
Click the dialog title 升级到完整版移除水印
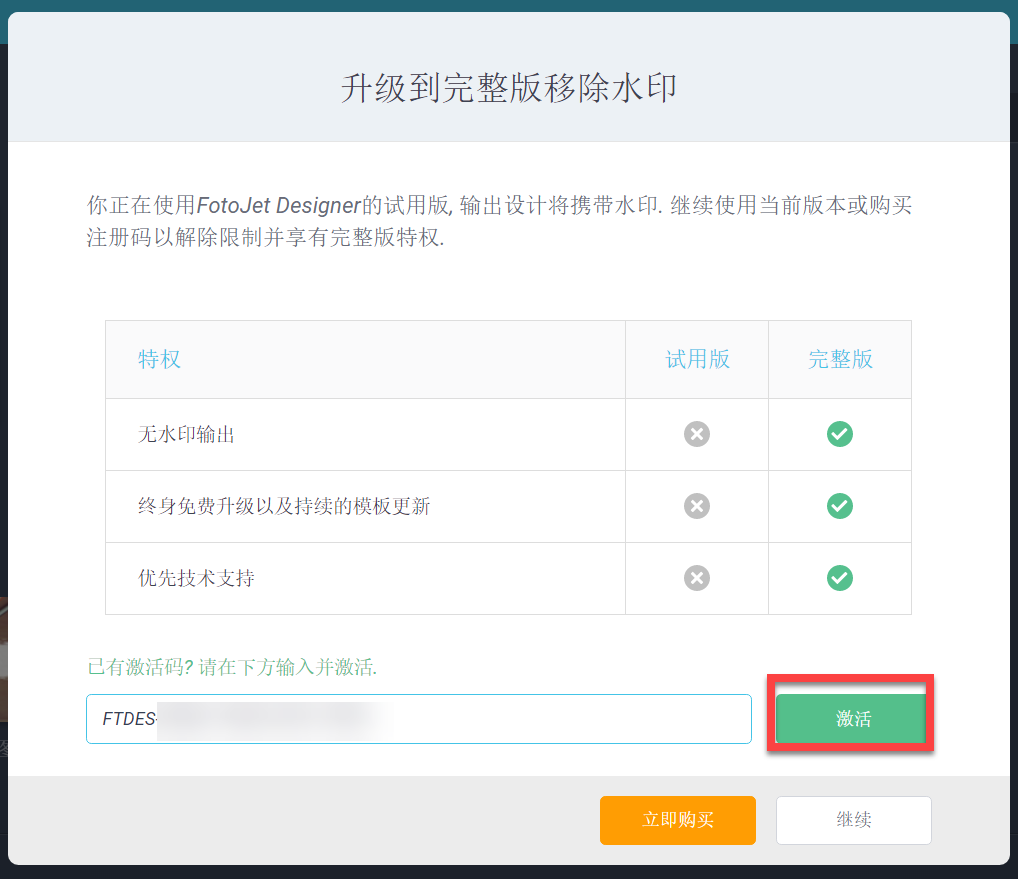(509, 88)
